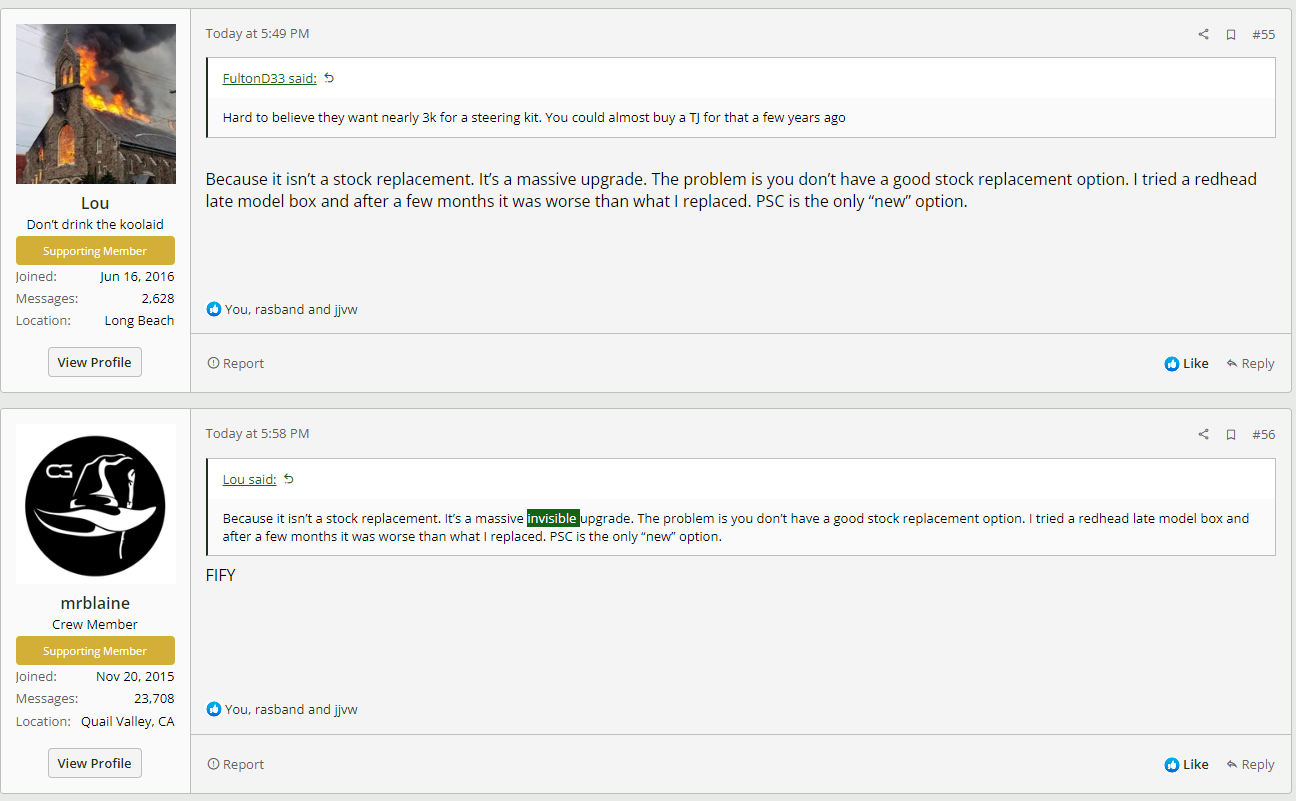This screenshot has height=801, width=1296.
Task: View Profile of mrblaine
Action: pos(95,763)
